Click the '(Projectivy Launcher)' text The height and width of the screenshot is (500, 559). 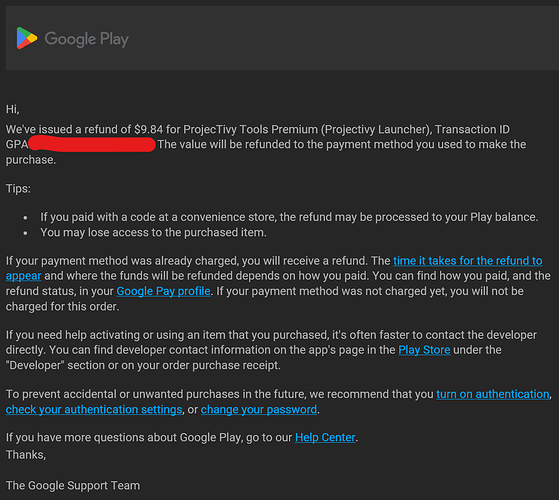tap(376, 129)
